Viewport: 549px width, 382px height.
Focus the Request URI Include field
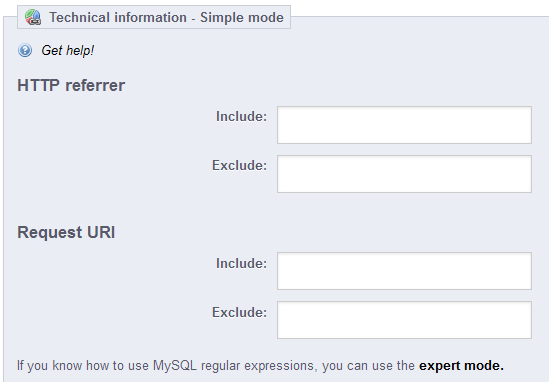point(404,271)
